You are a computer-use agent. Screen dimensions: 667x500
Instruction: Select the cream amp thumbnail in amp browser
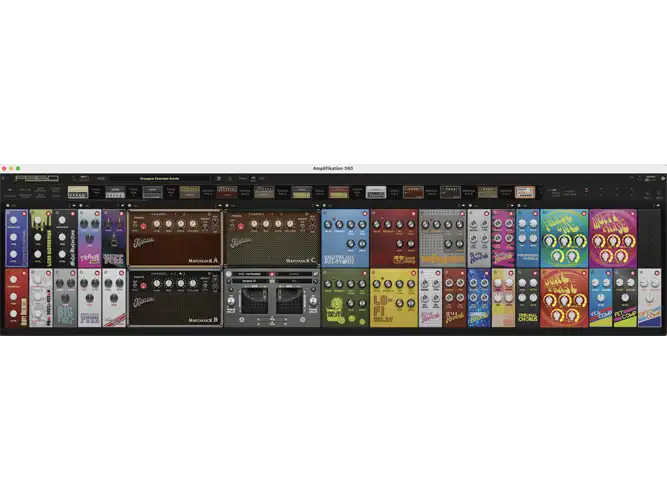pyautogui.click(x=78, y=192)
